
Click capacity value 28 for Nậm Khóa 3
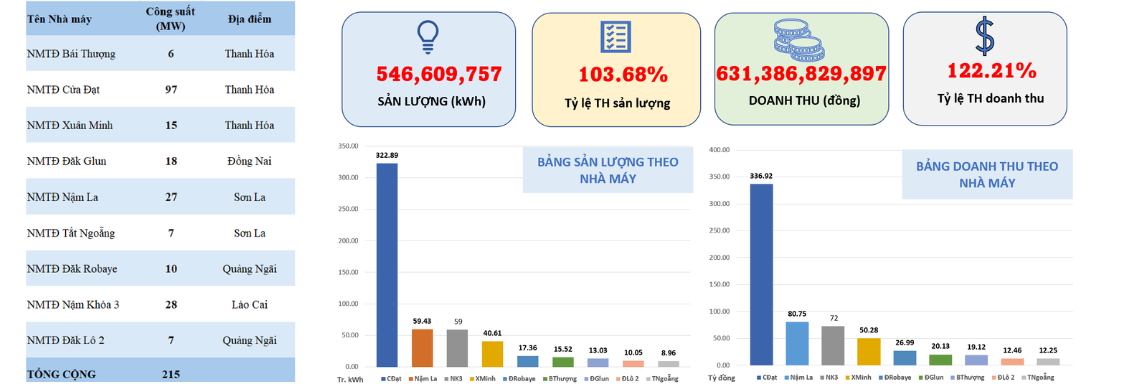(171, 305)
